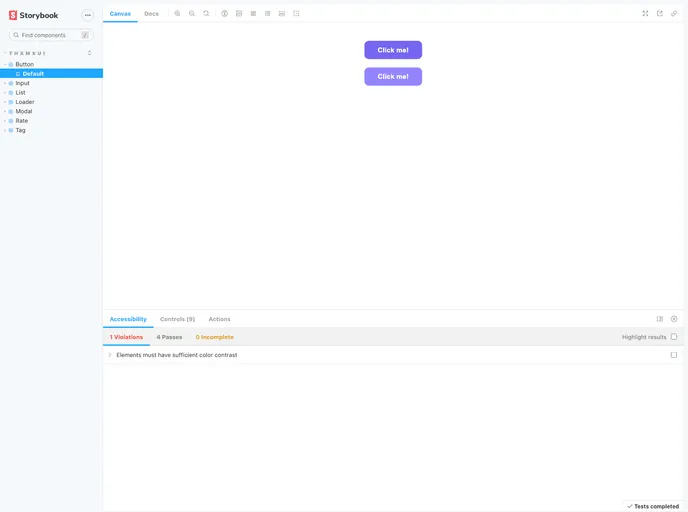
Task: Click the darker purple Click me! button
Action: [x=393, y=50]
